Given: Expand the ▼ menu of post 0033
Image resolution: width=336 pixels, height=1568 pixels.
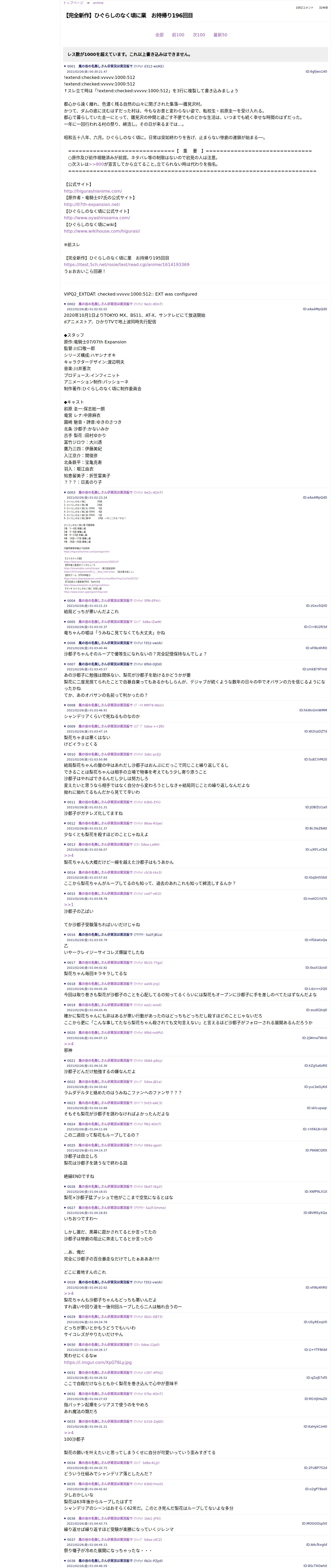Looking at the screenshot, I should pos(65,1421).
